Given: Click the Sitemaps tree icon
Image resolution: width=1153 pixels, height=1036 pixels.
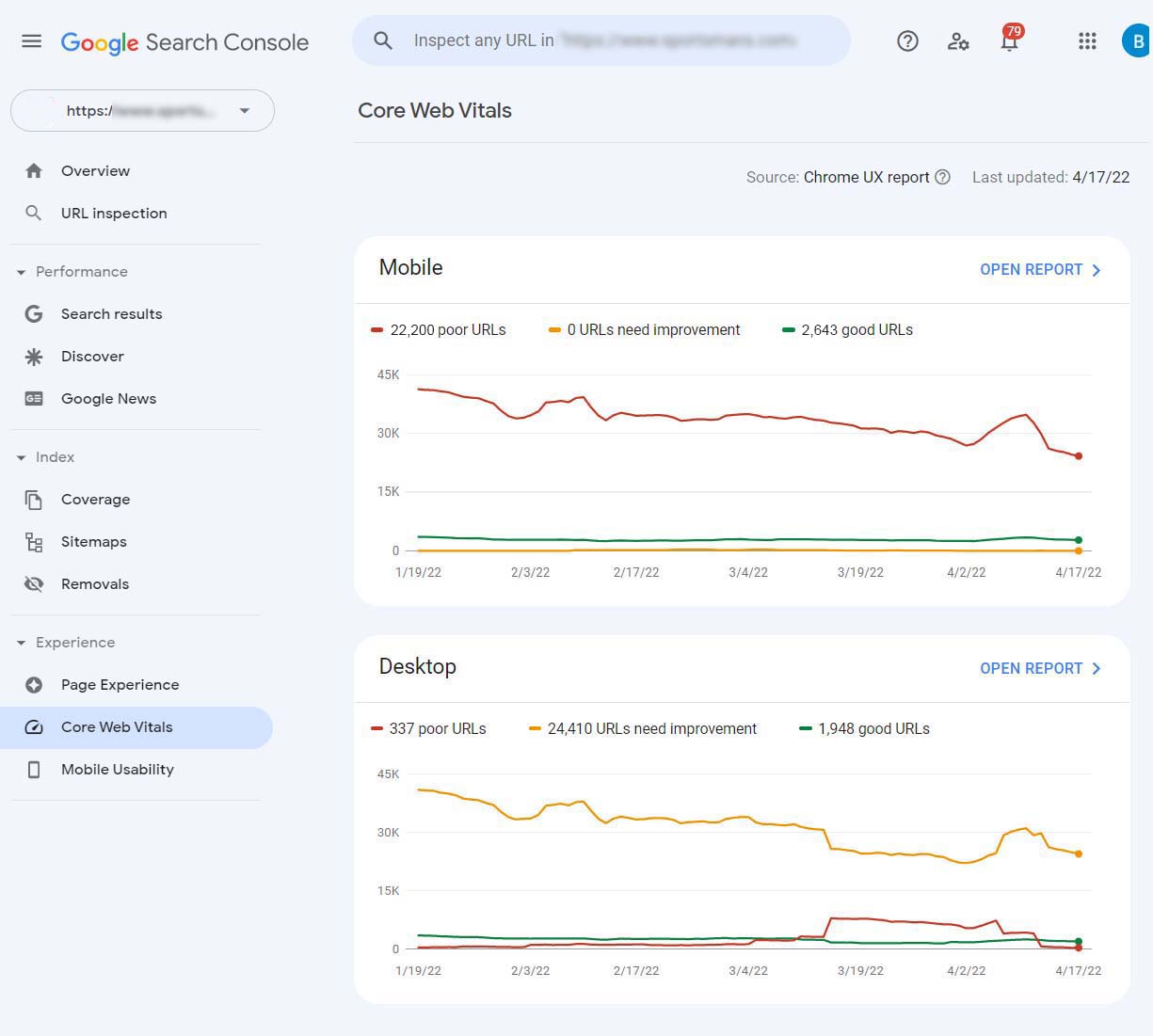Looking at the screenshot, I should pyautogui.click(x=34, y=542).
